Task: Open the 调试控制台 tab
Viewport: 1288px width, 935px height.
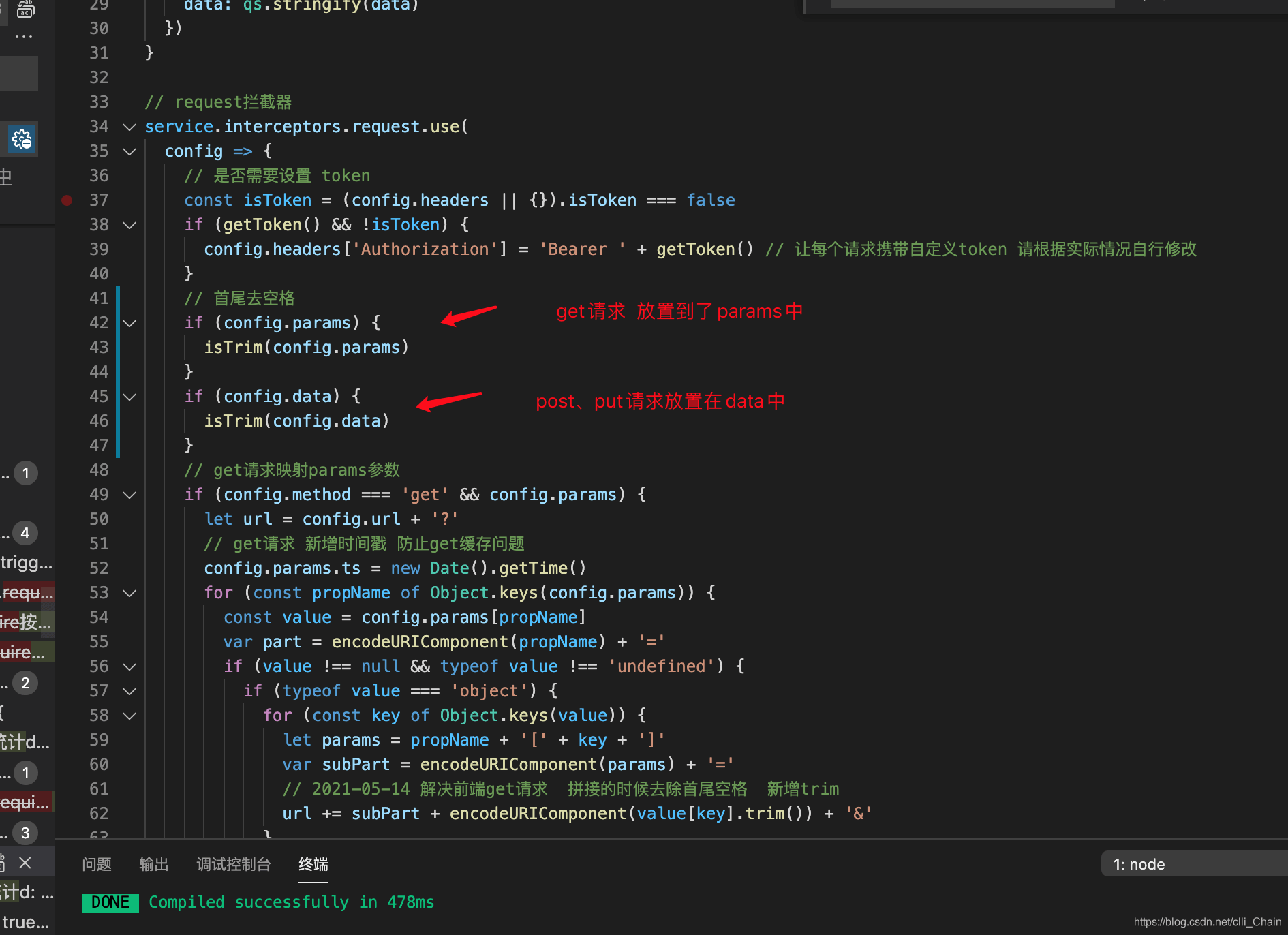Action: [234, 864]
